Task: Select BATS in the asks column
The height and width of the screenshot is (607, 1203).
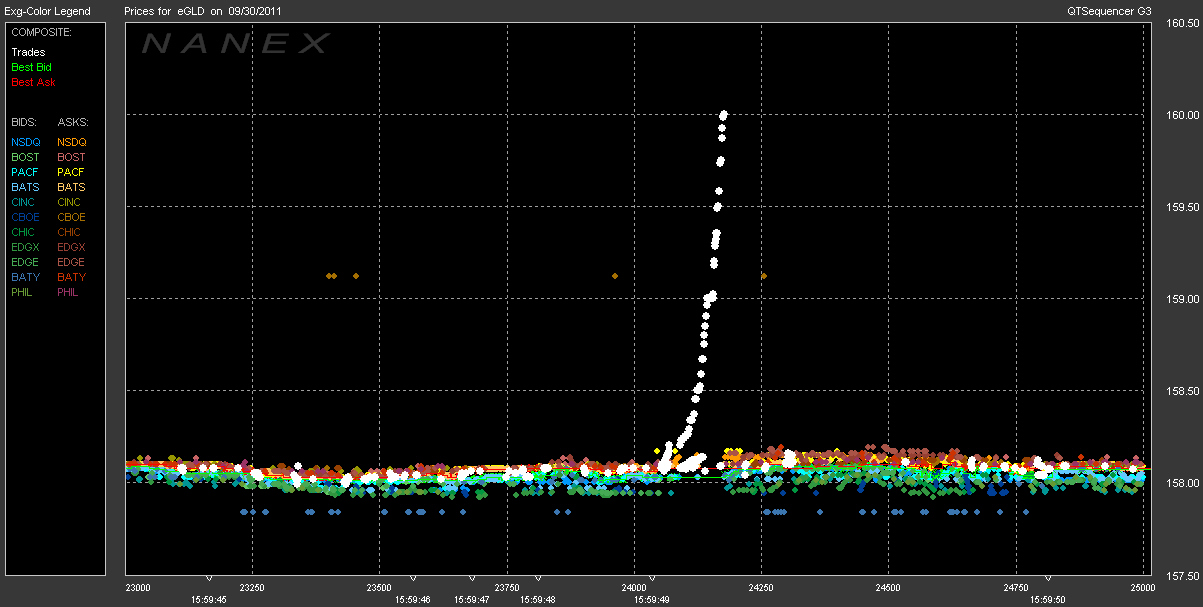Action: 72,187
